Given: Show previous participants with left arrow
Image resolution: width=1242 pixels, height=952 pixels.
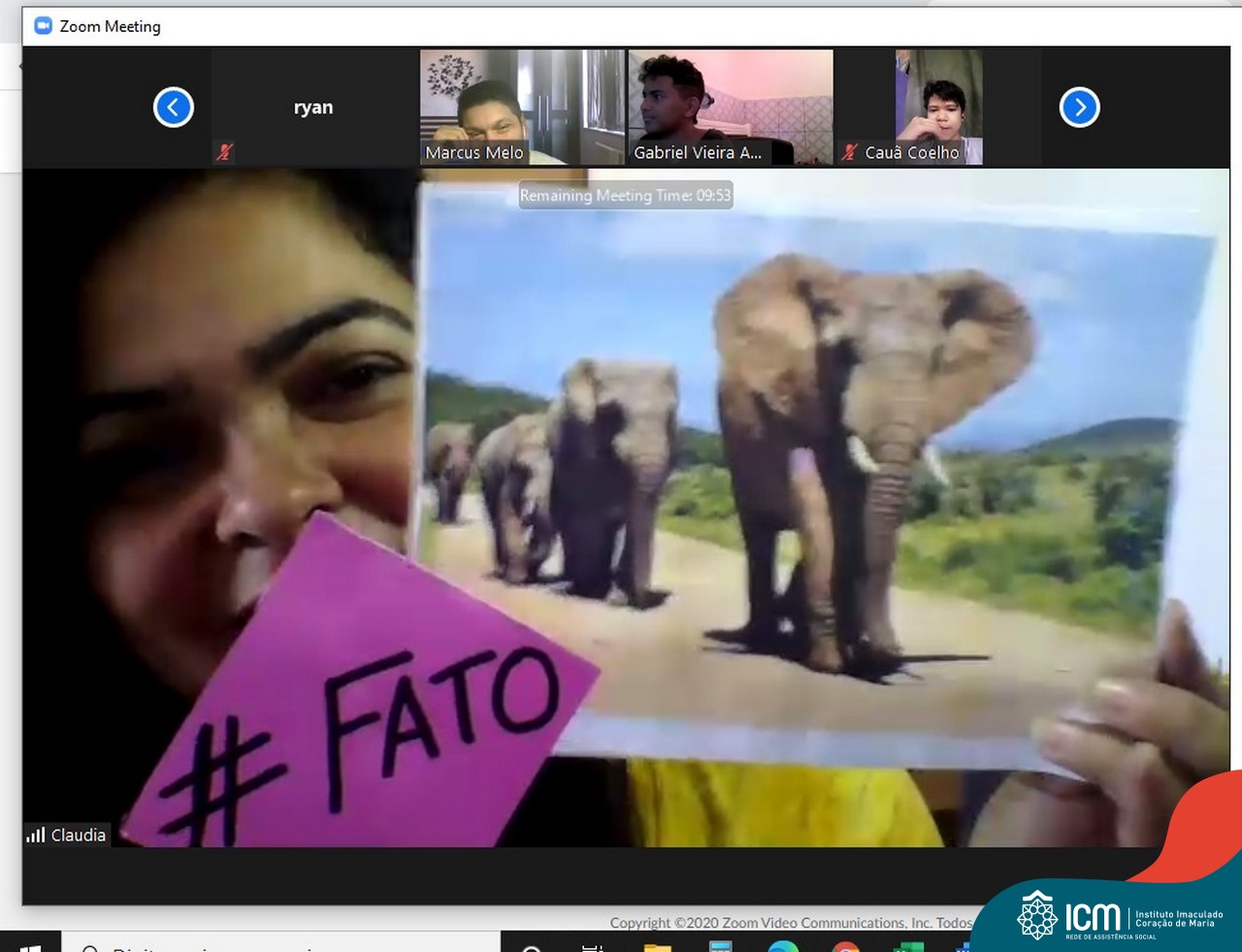Looking at the screenshot, I should [x=174, y=107].
